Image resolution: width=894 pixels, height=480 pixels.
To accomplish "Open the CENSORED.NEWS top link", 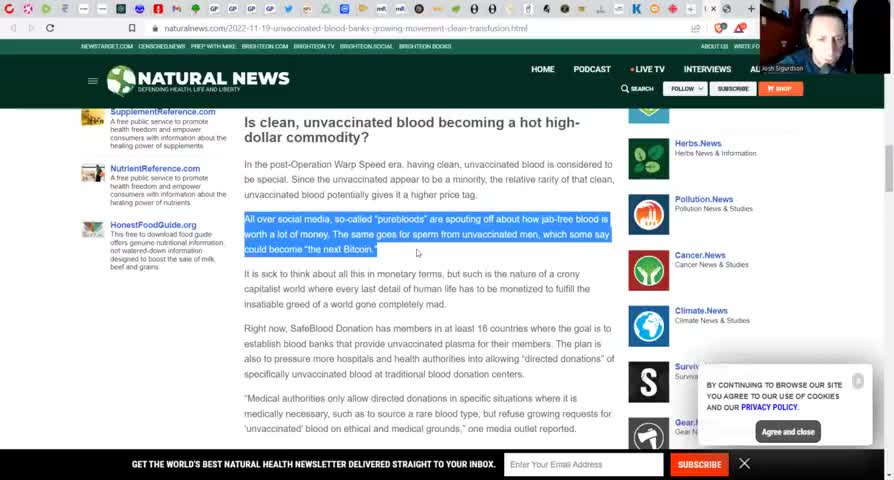I will (x=161, y=46).
